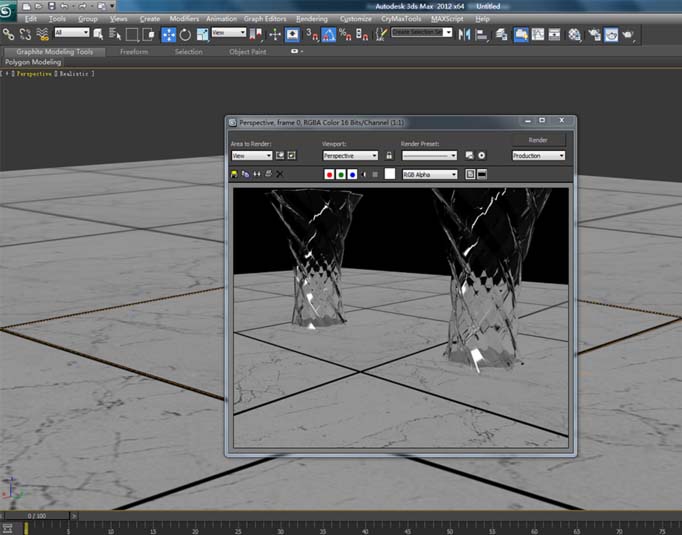682x535 pixels.
Task: Click the teapot Render Production icon
Action: click(x=627, y=34)
